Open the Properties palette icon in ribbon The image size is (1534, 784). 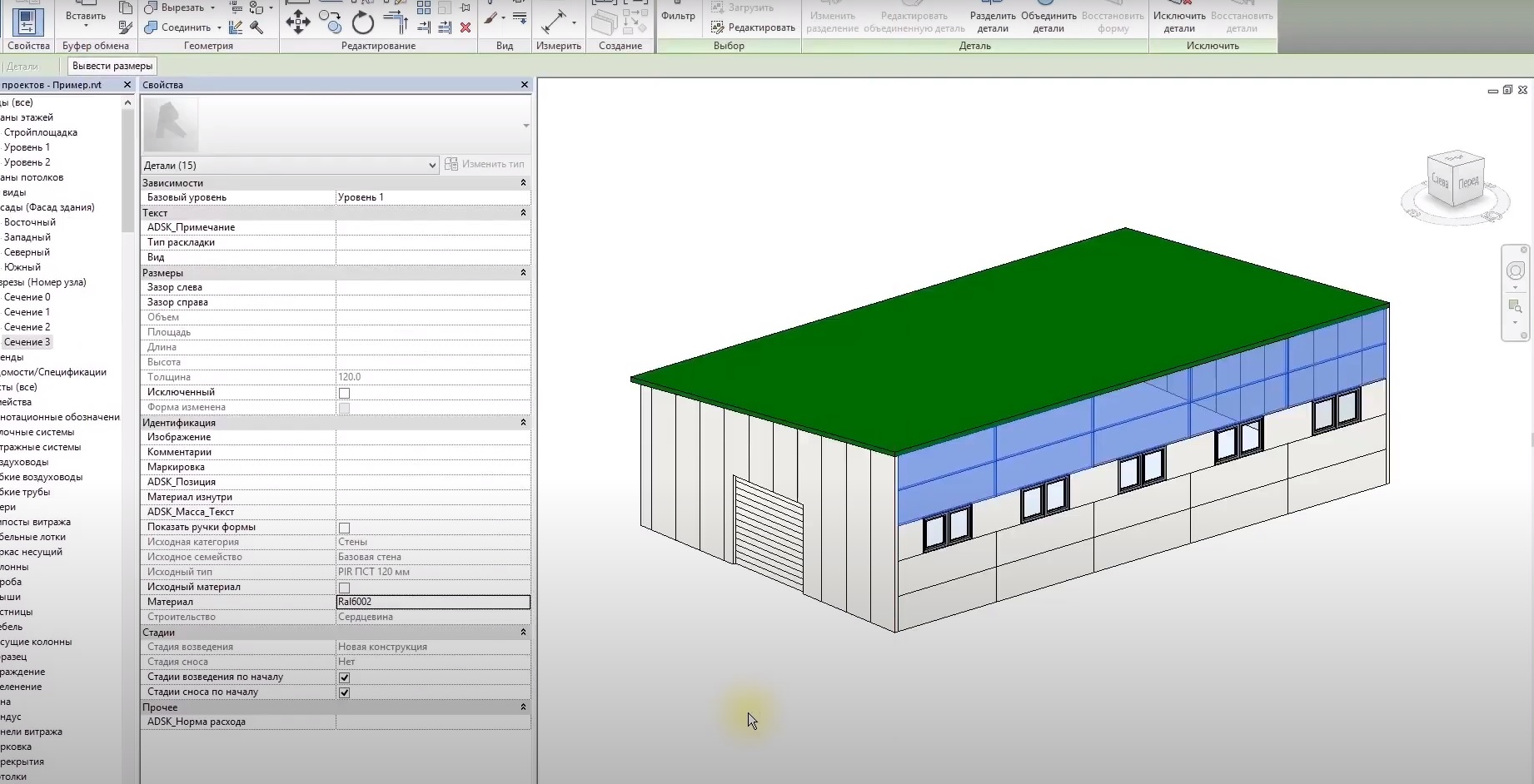[x=28, y=22]
